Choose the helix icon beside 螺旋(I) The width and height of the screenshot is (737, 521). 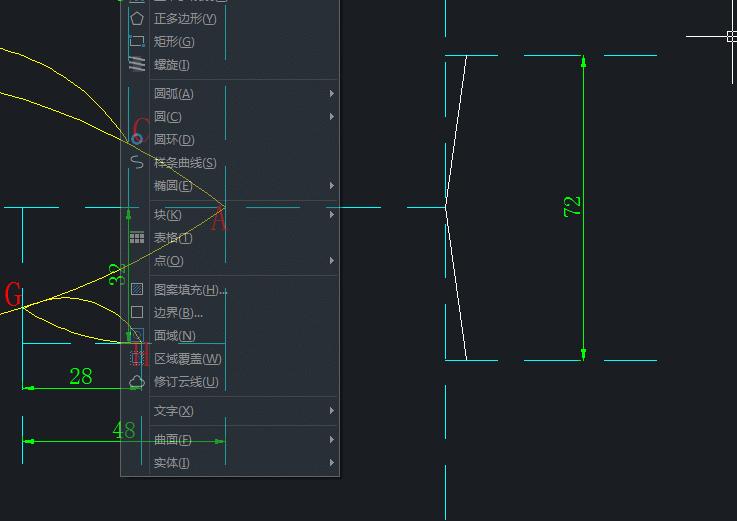point(137,64)
